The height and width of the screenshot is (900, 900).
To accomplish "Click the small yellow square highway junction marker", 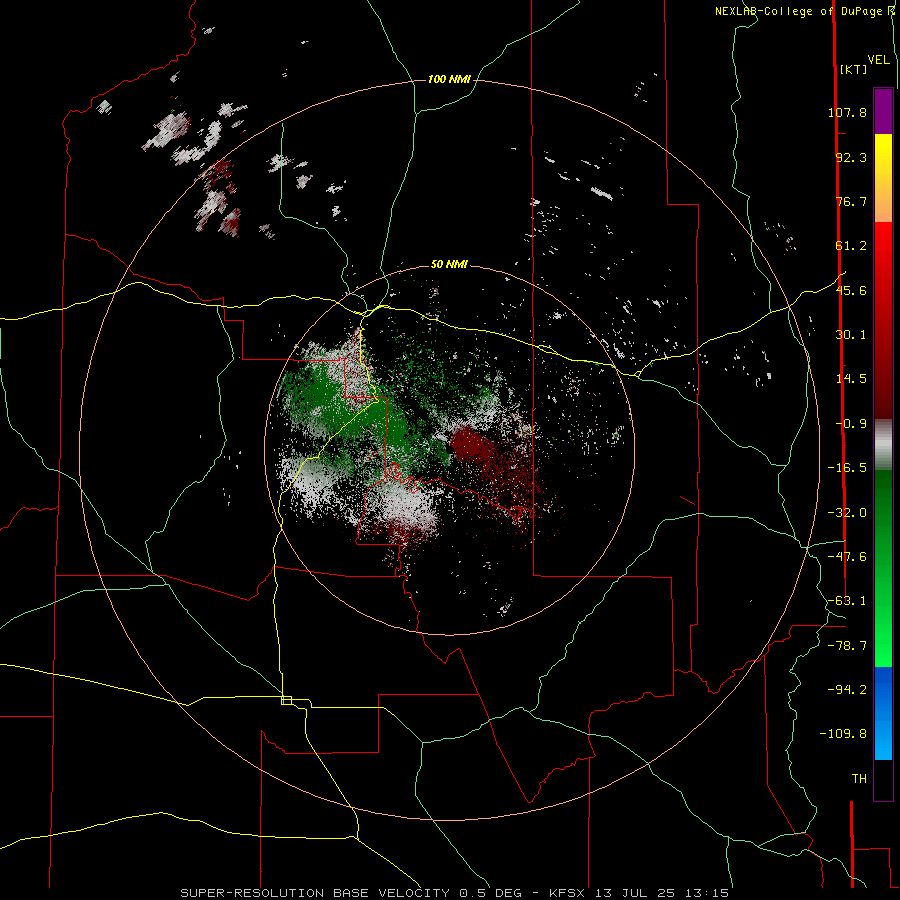I will [286, 700].
